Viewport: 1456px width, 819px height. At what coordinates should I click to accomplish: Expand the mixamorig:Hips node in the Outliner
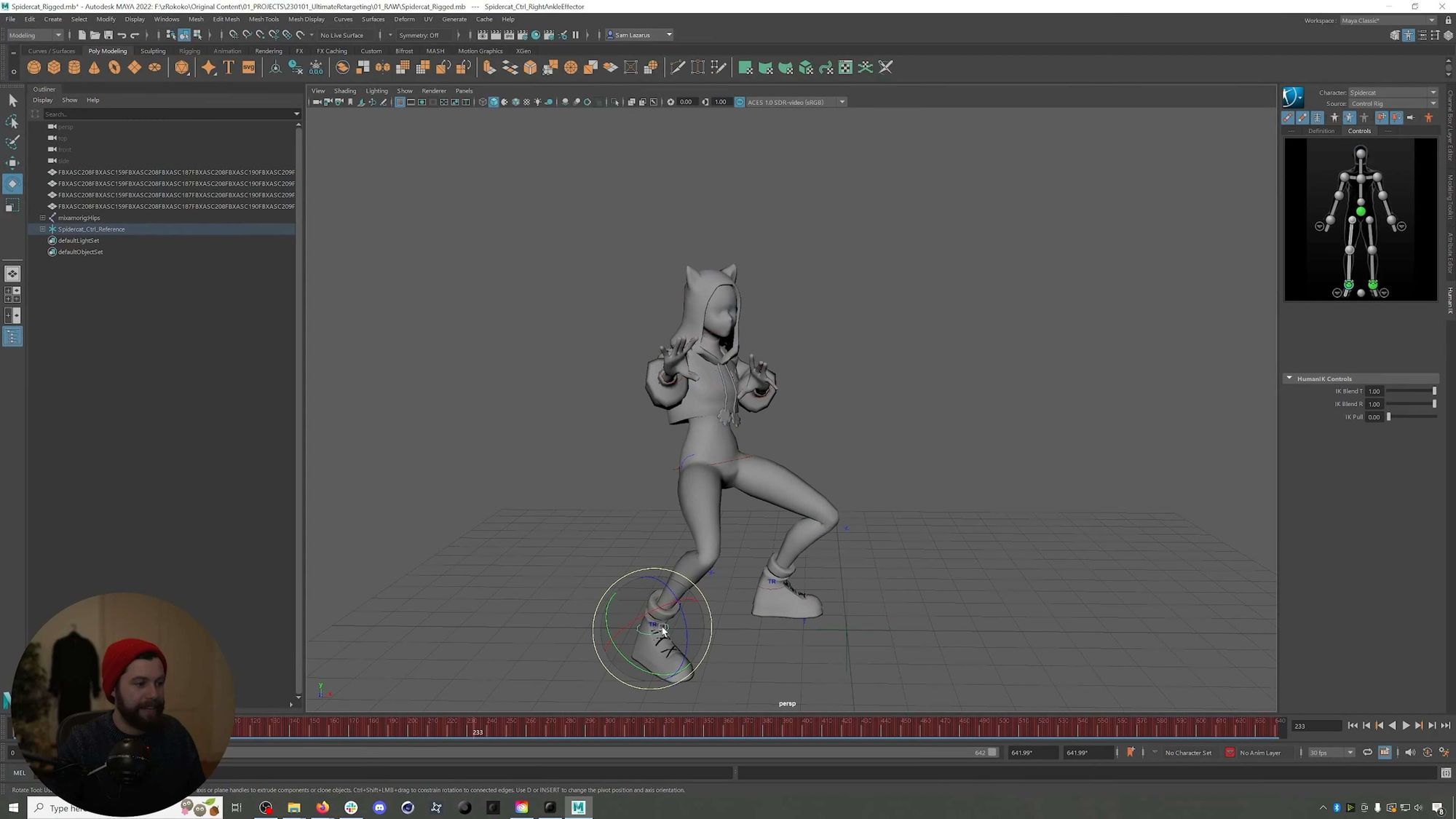pos(42,218)
